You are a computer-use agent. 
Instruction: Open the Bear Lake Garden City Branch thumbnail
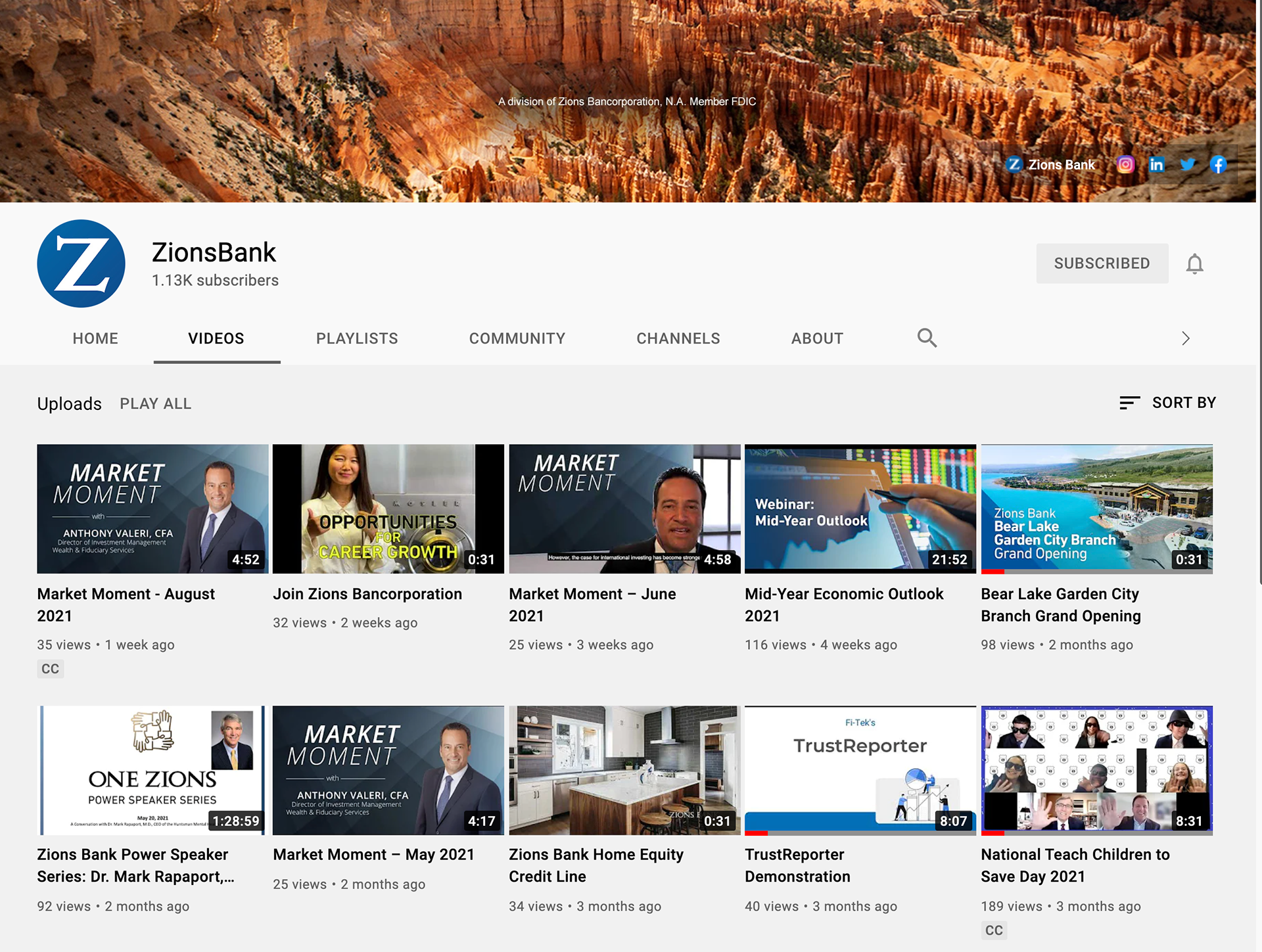click(1096, 509)
